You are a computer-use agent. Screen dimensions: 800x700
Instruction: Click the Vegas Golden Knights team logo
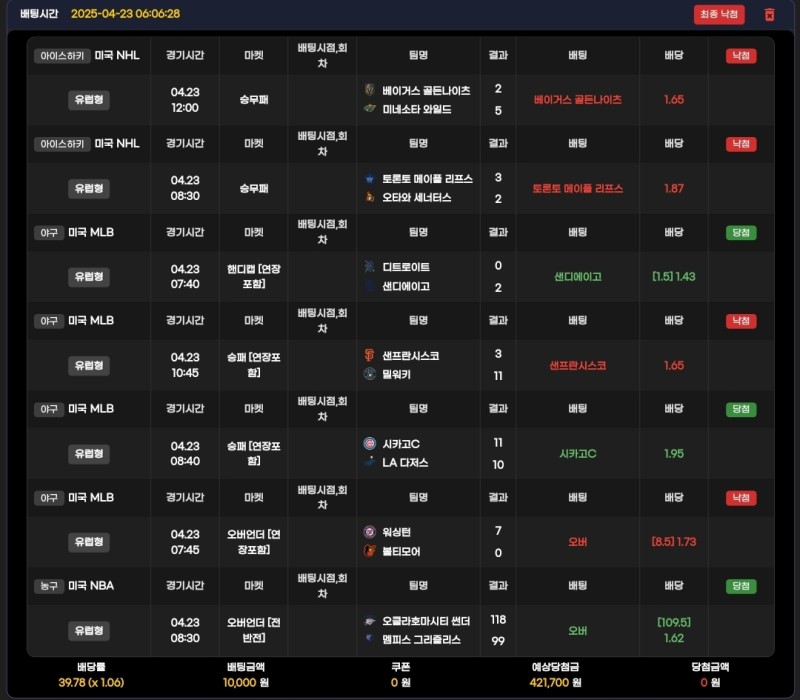(x=370, y=90)
